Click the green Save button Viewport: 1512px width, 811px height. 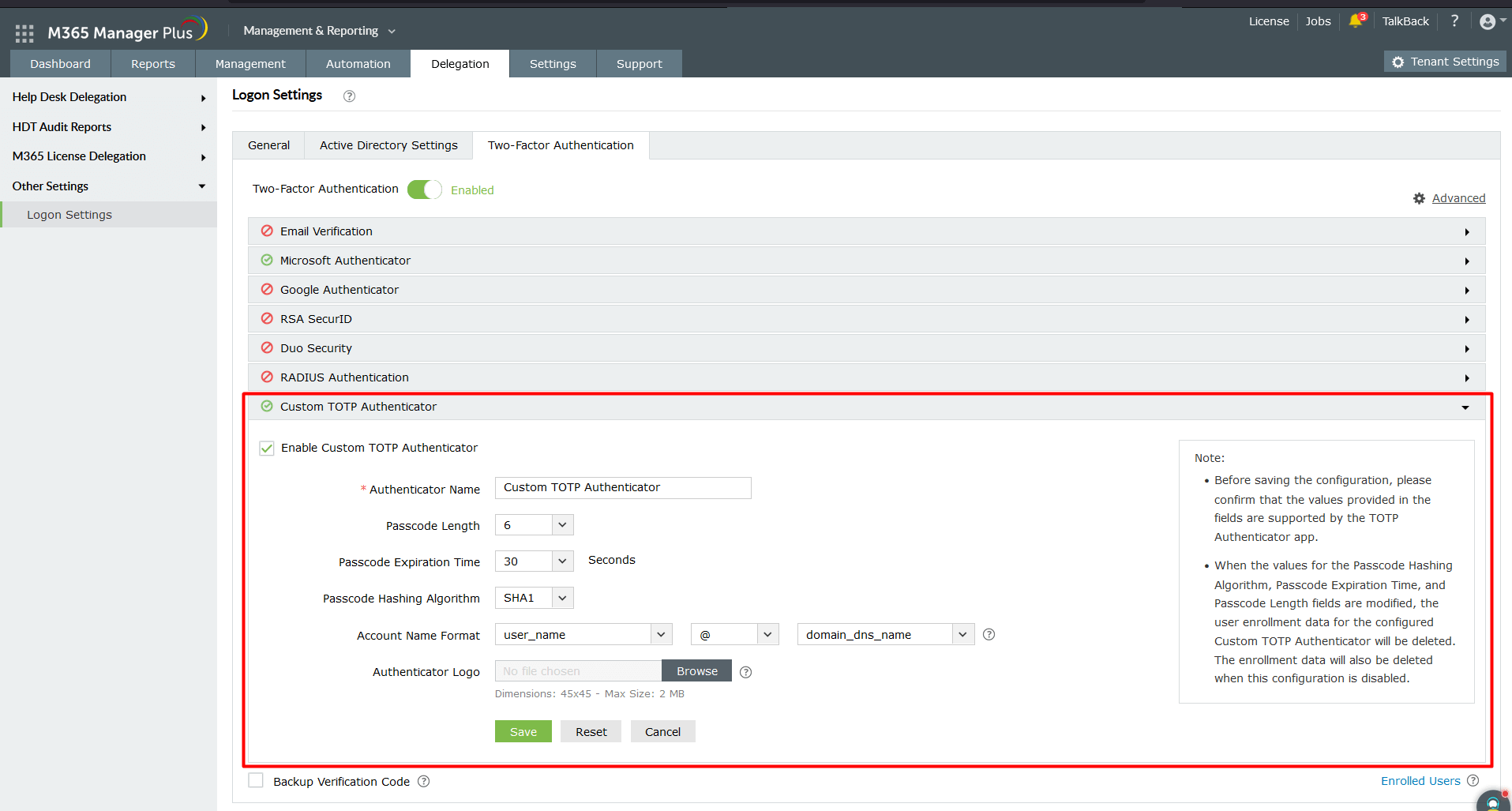(523, 731)
